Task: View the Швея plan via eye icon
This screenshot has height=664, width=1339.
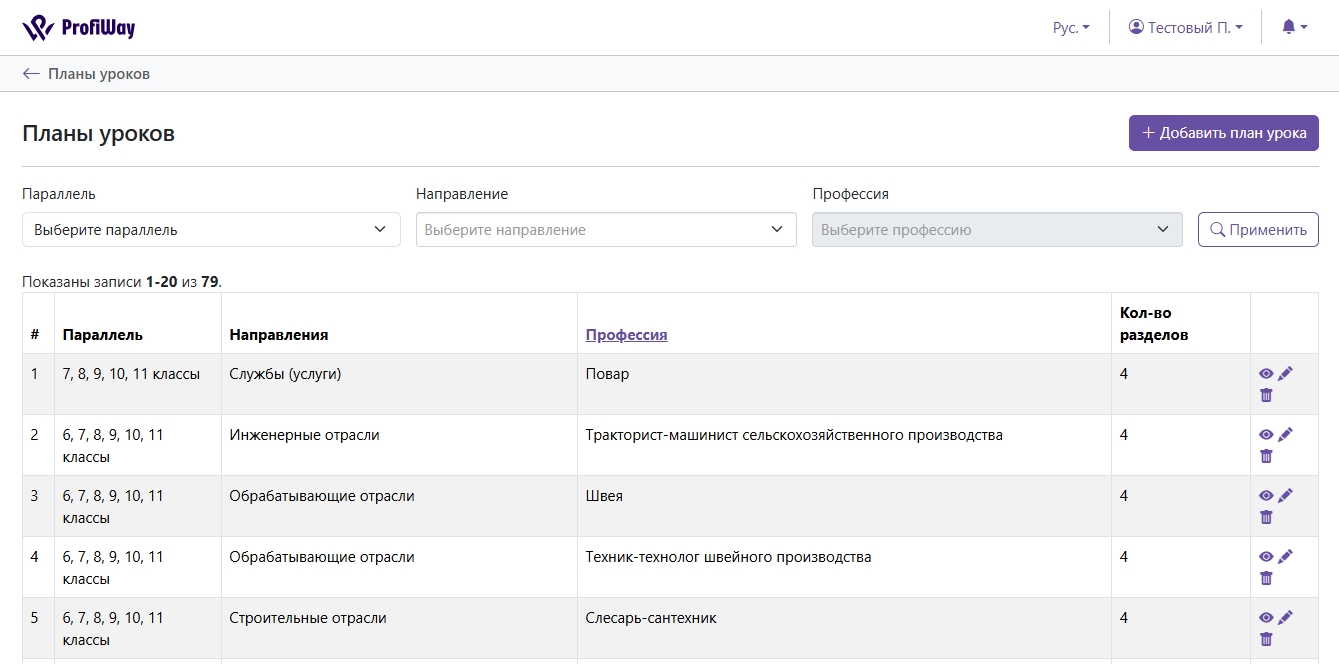Action: coord(1266,496)
